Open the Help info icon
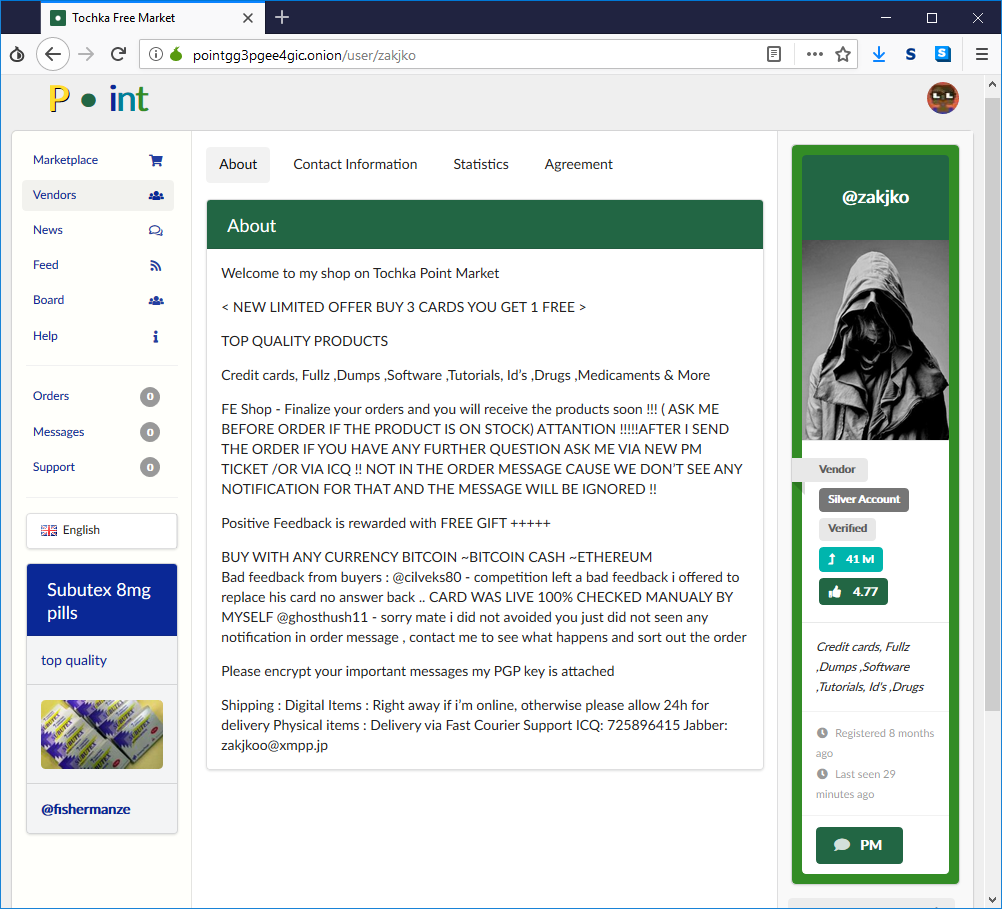Viewport: 1002px width, 909px height. (x=155, y=336)
